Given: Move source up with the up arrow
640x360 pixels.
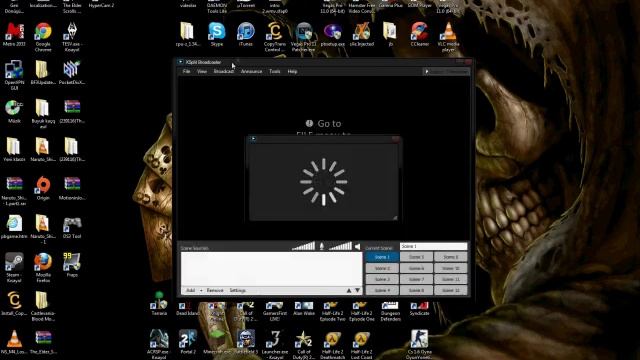Looking at the screenshot, I should (x=349, y=291).
